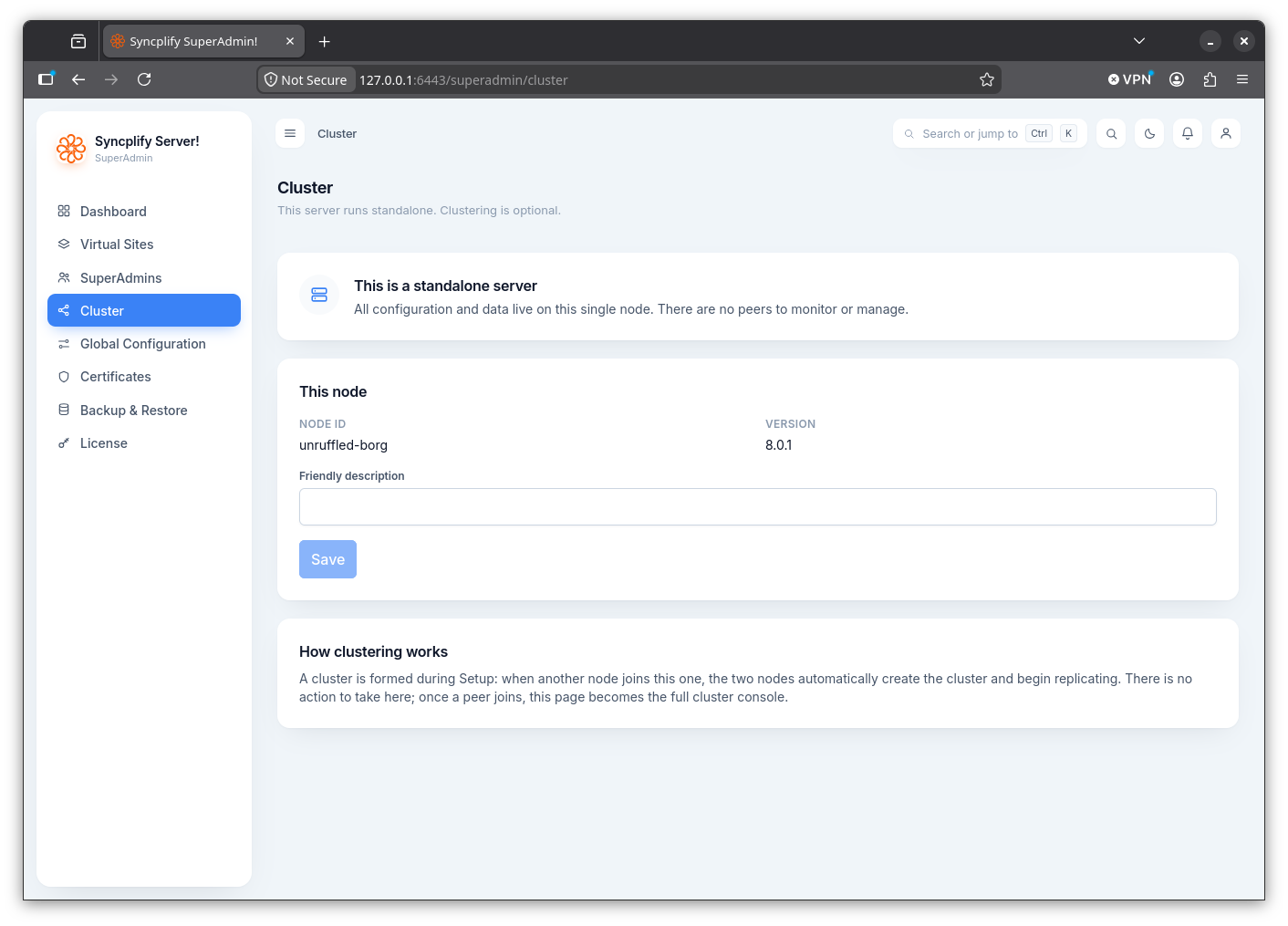Click the This is a standalone server heading
Screen dimensions: 1288x926
(x=445, y=286)
